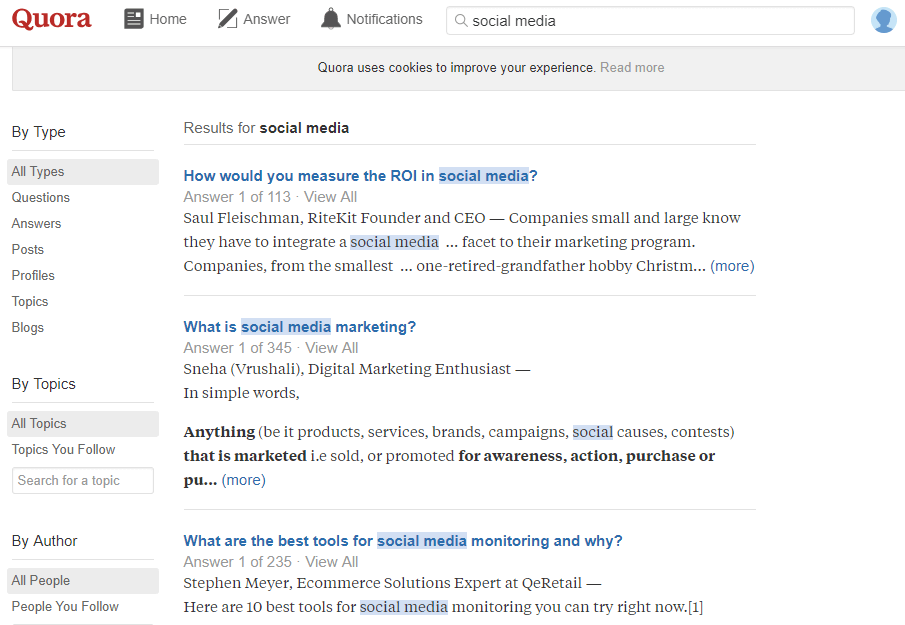Click the Quora logo
905x625 pixels.
point(51,19)
